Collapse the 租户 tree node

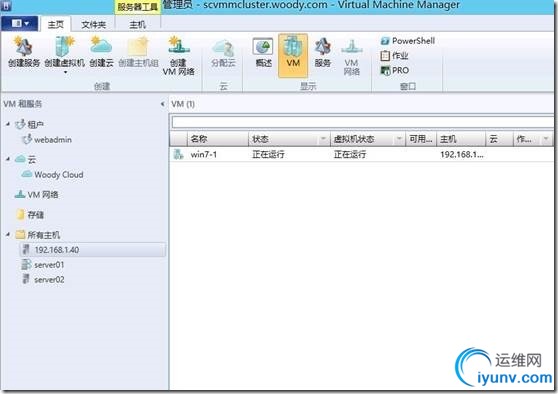click(8, 124)
